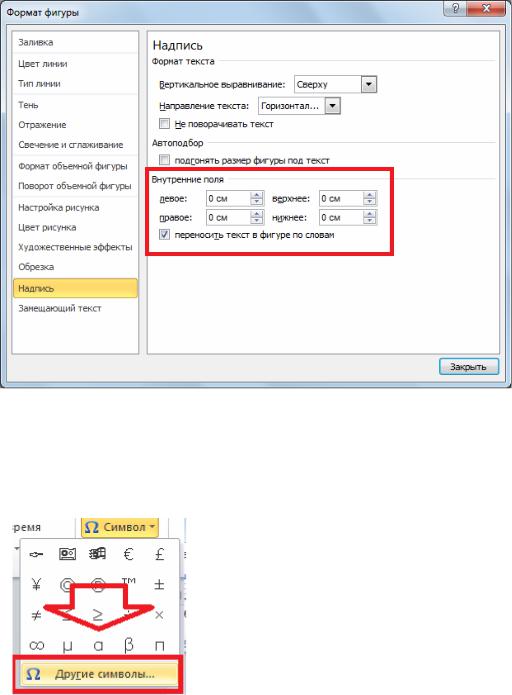Open the 'Тип линии' category

coord(75,84)
